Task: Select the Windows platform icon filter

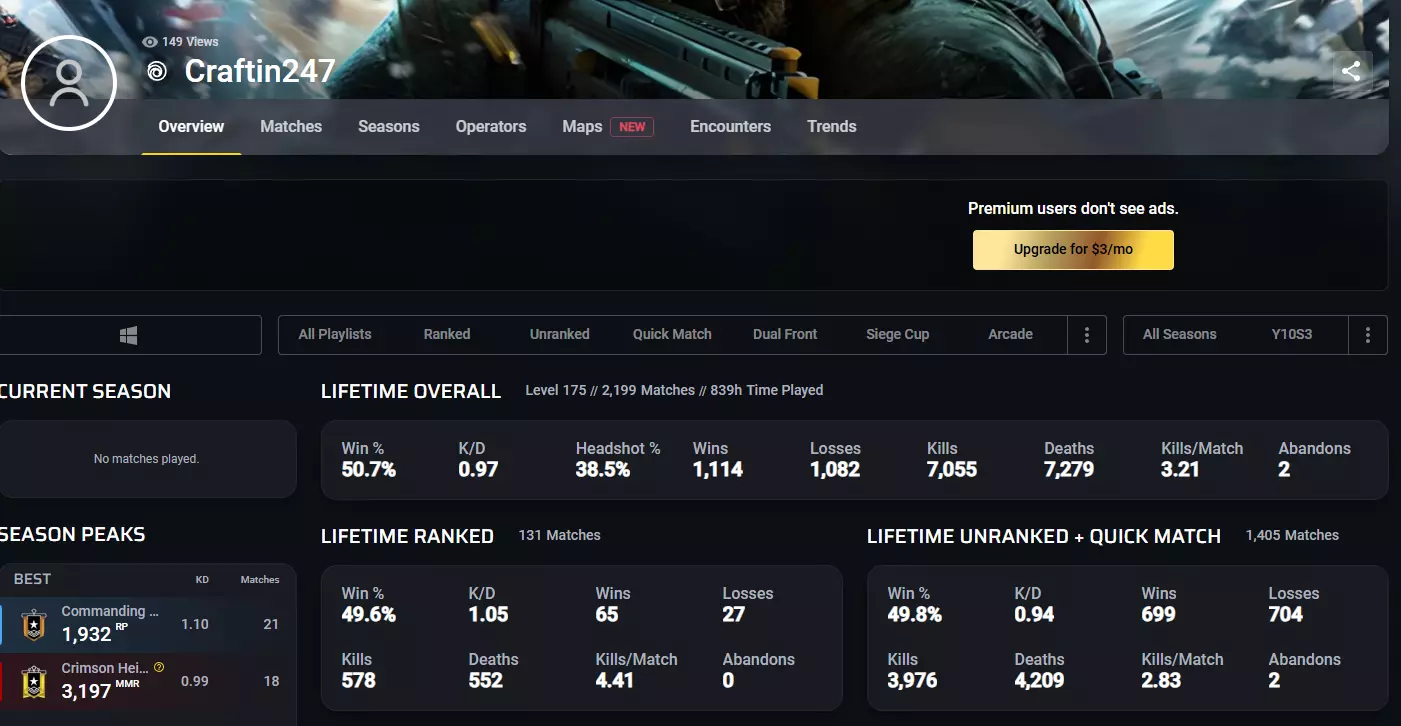Action: click(128, 335)
